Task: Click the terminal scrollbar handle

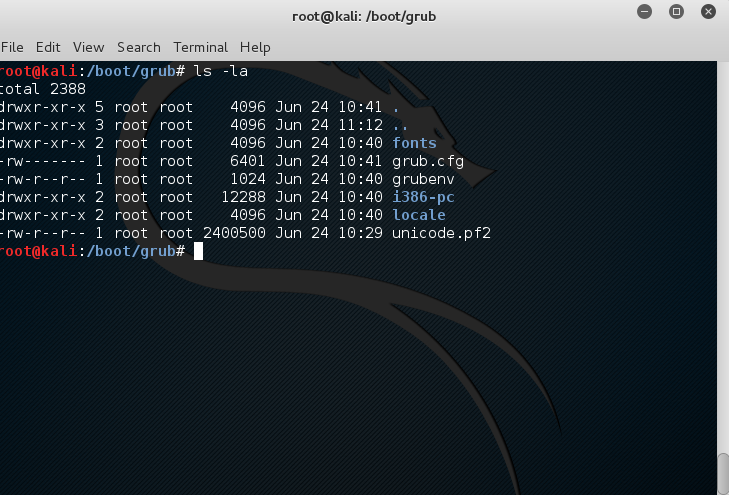Action: 723,474
